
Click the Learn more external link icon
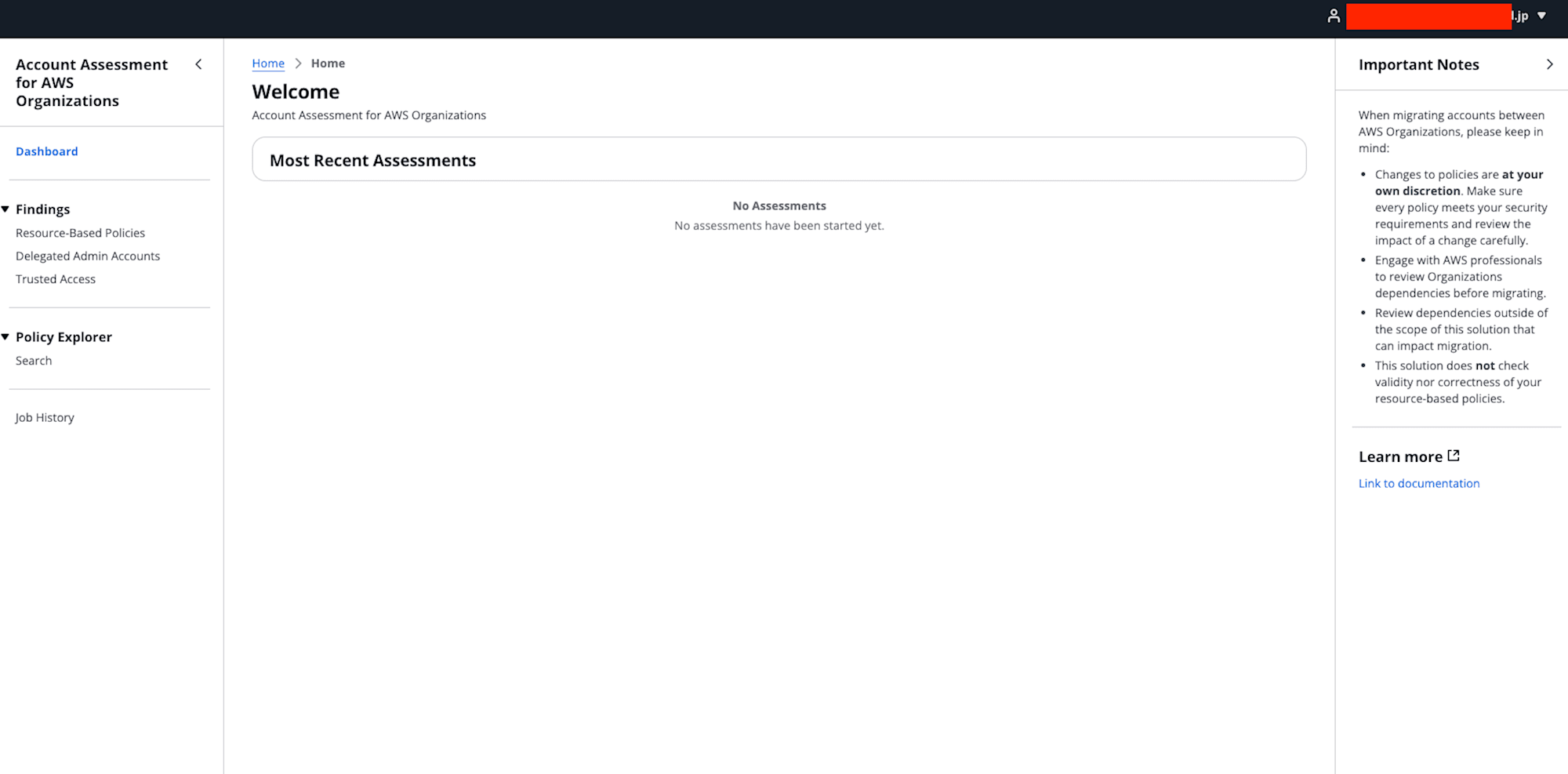coord(1454,456)
